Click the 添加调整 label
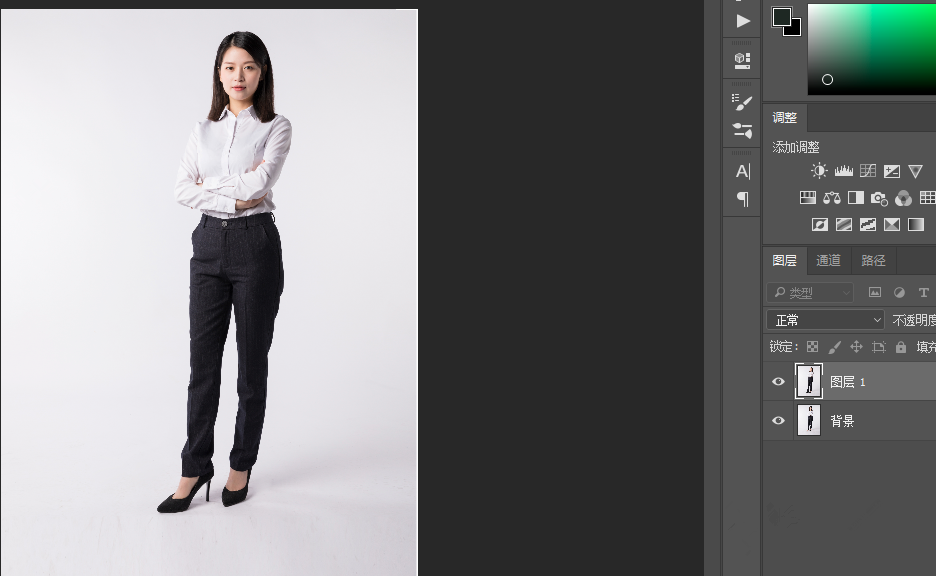This screenshot has height=576, width=936. (796, 147)
